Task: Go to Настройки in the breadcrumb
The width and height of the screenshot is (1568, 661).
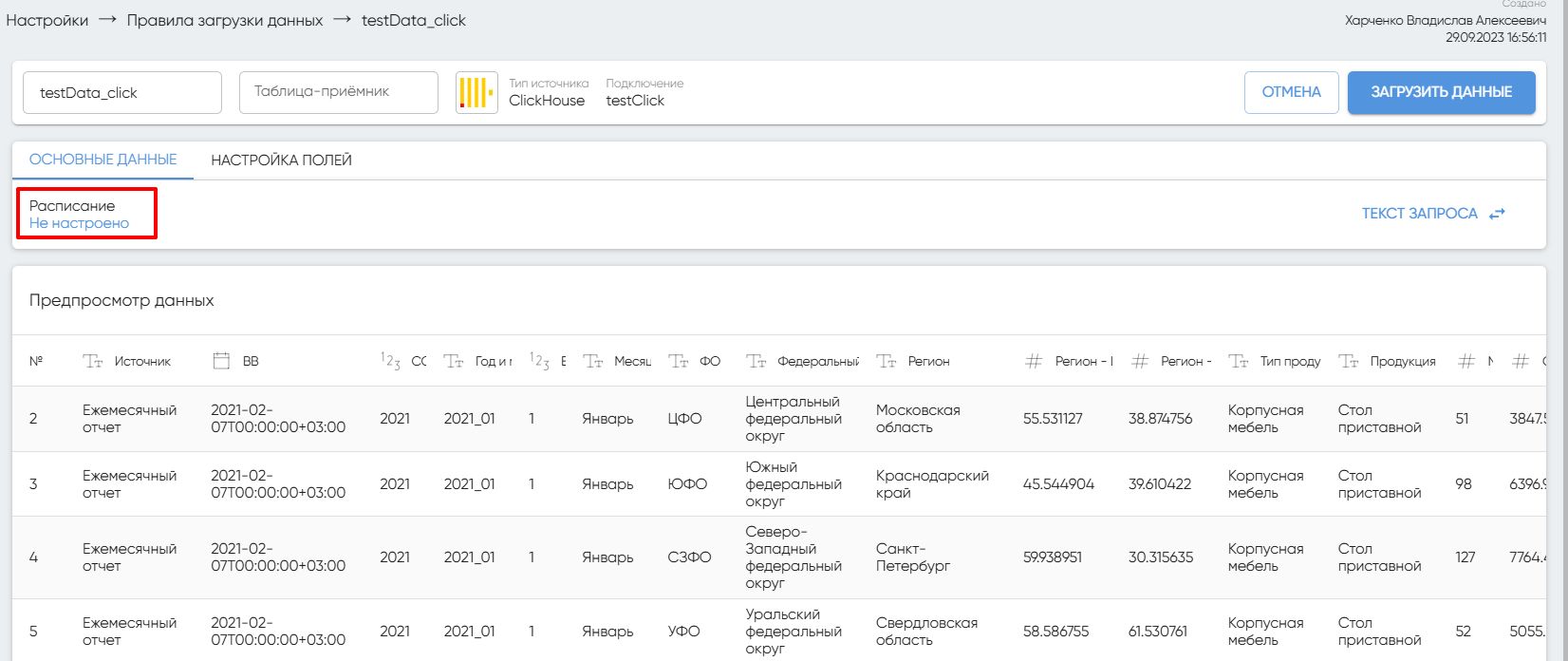Action: [47, 20]
